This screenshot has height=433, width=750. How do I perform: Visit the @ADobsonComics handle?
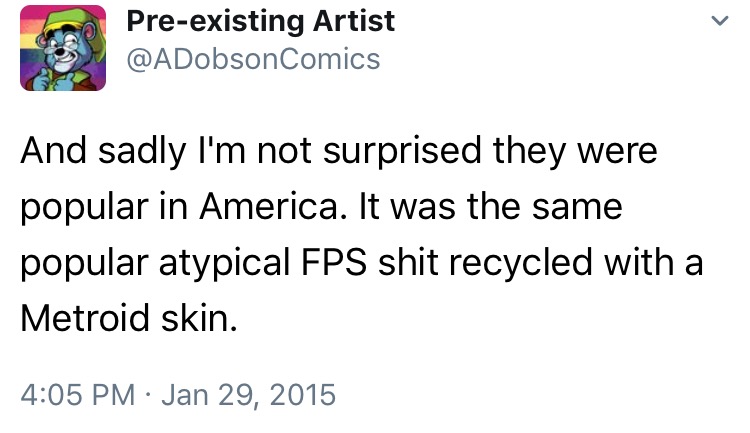point(254,59)
